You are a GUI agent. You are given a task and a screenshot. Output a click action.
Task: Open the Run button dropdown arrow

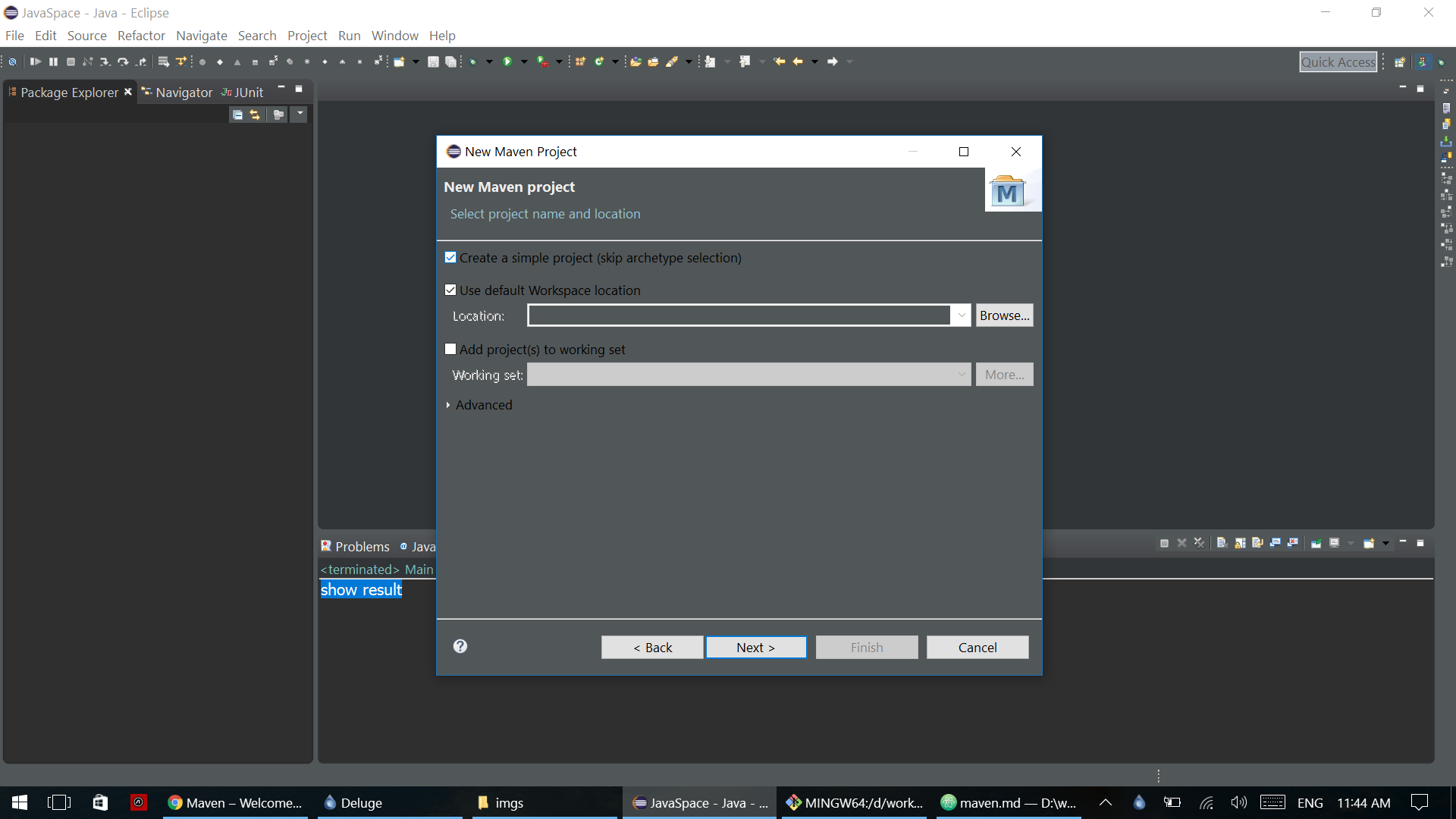[x=524, y=61]
